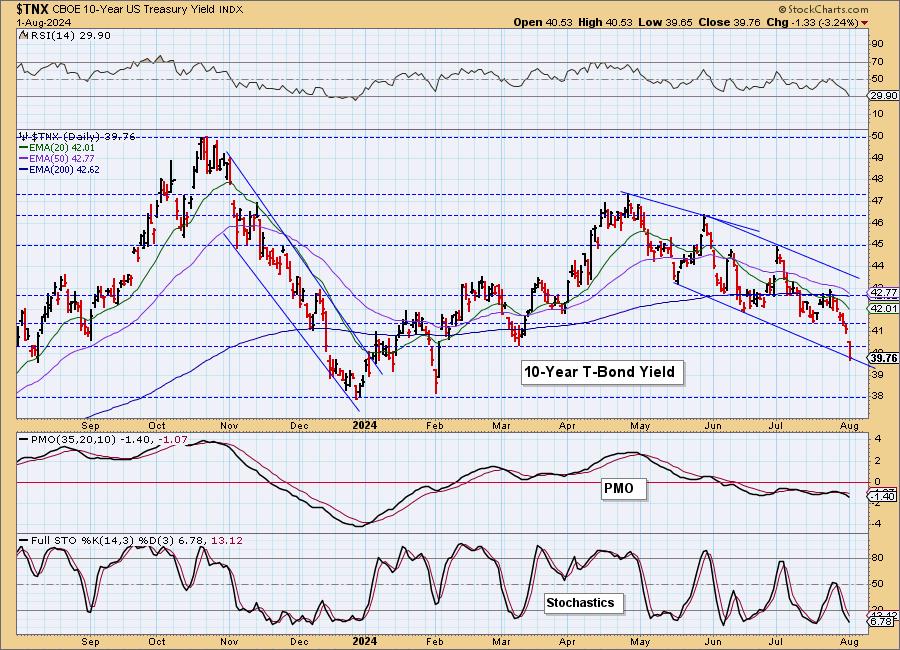Click the 'RSI(14) 29.90' indicator label
900x650 pixels.
[x=69, y=36]
